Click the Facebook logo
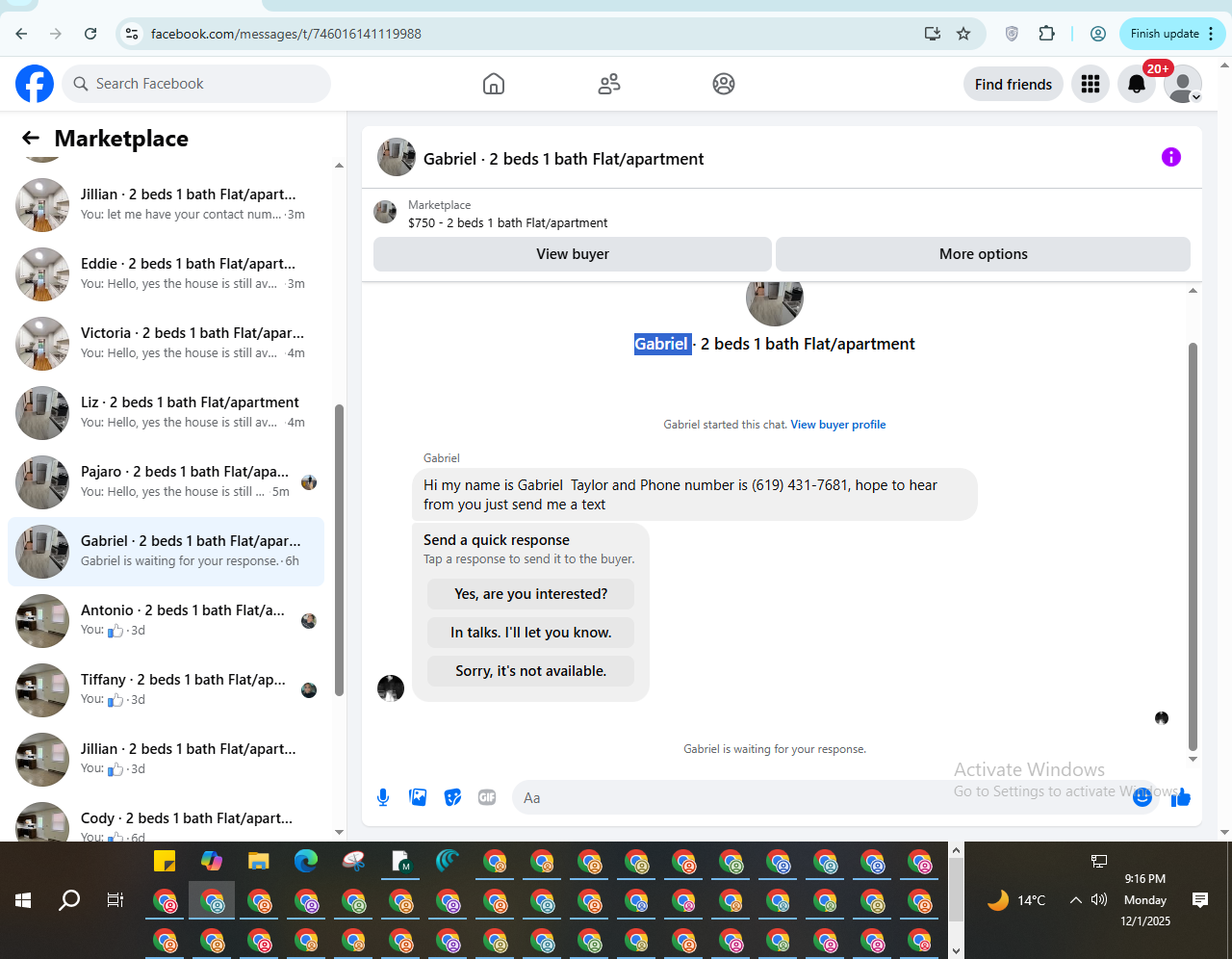 pos(35,84)
